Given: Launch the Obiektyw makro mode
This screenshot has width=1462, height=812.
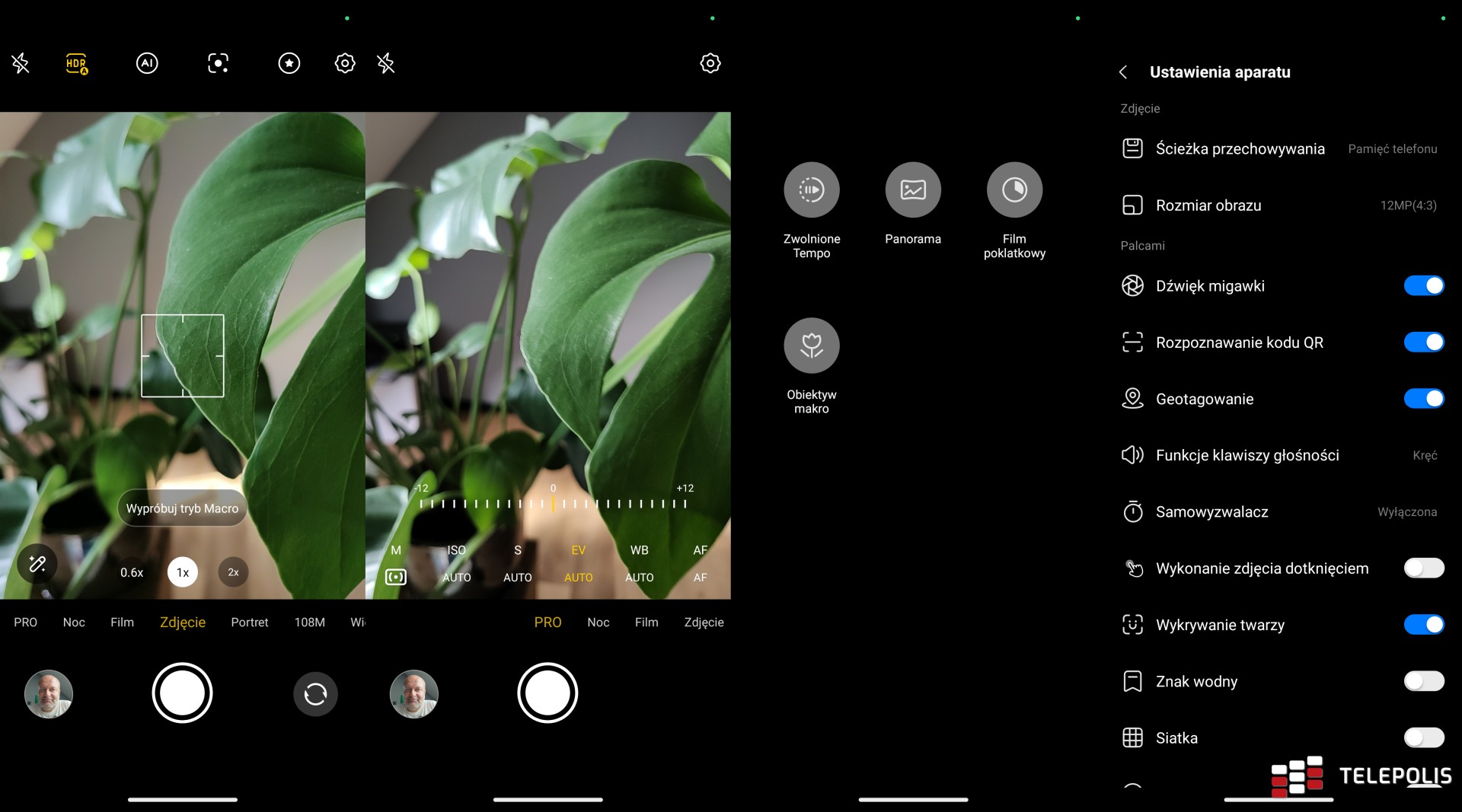Looking at the screenshot, I should tap(811, 346).
